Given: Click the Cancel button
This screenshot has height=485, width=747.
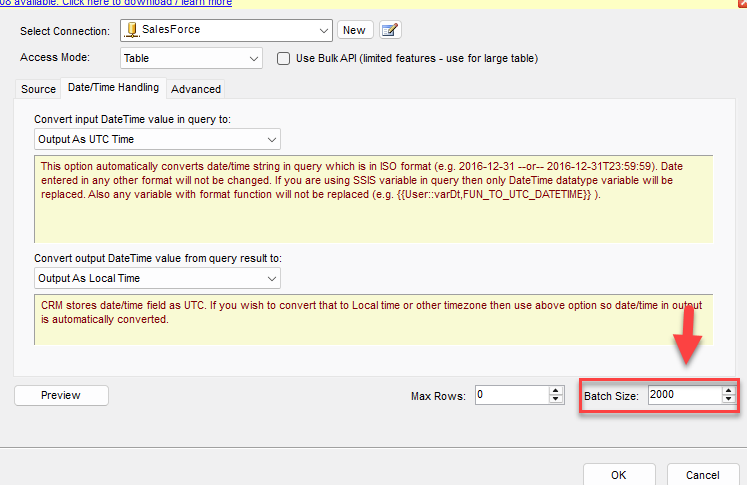Looking at the screenshot, I should click(x=703, y=474).
